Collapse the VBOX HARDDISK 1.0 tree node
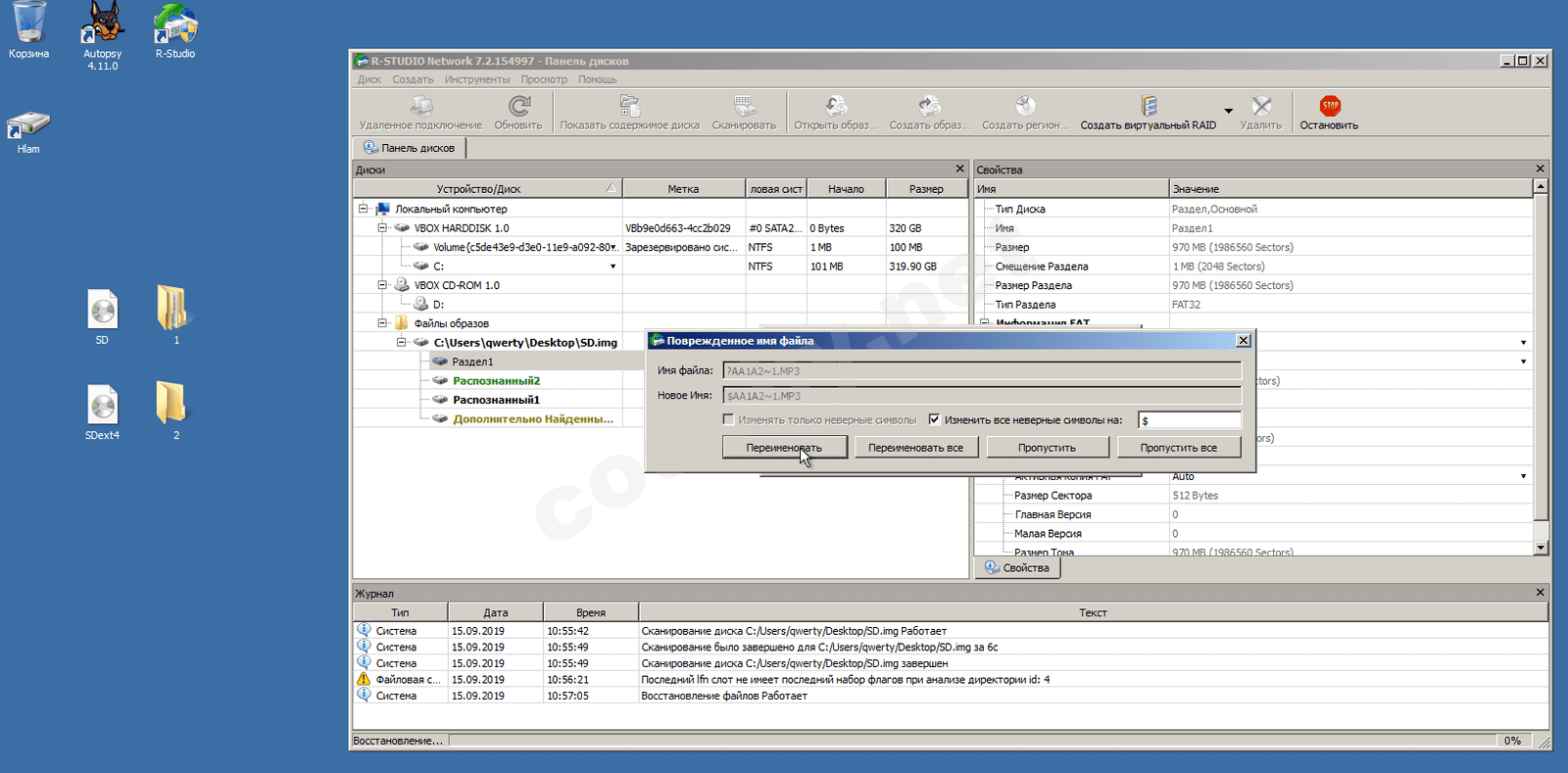The image size is (1568, 773). (x=382, y=228)
